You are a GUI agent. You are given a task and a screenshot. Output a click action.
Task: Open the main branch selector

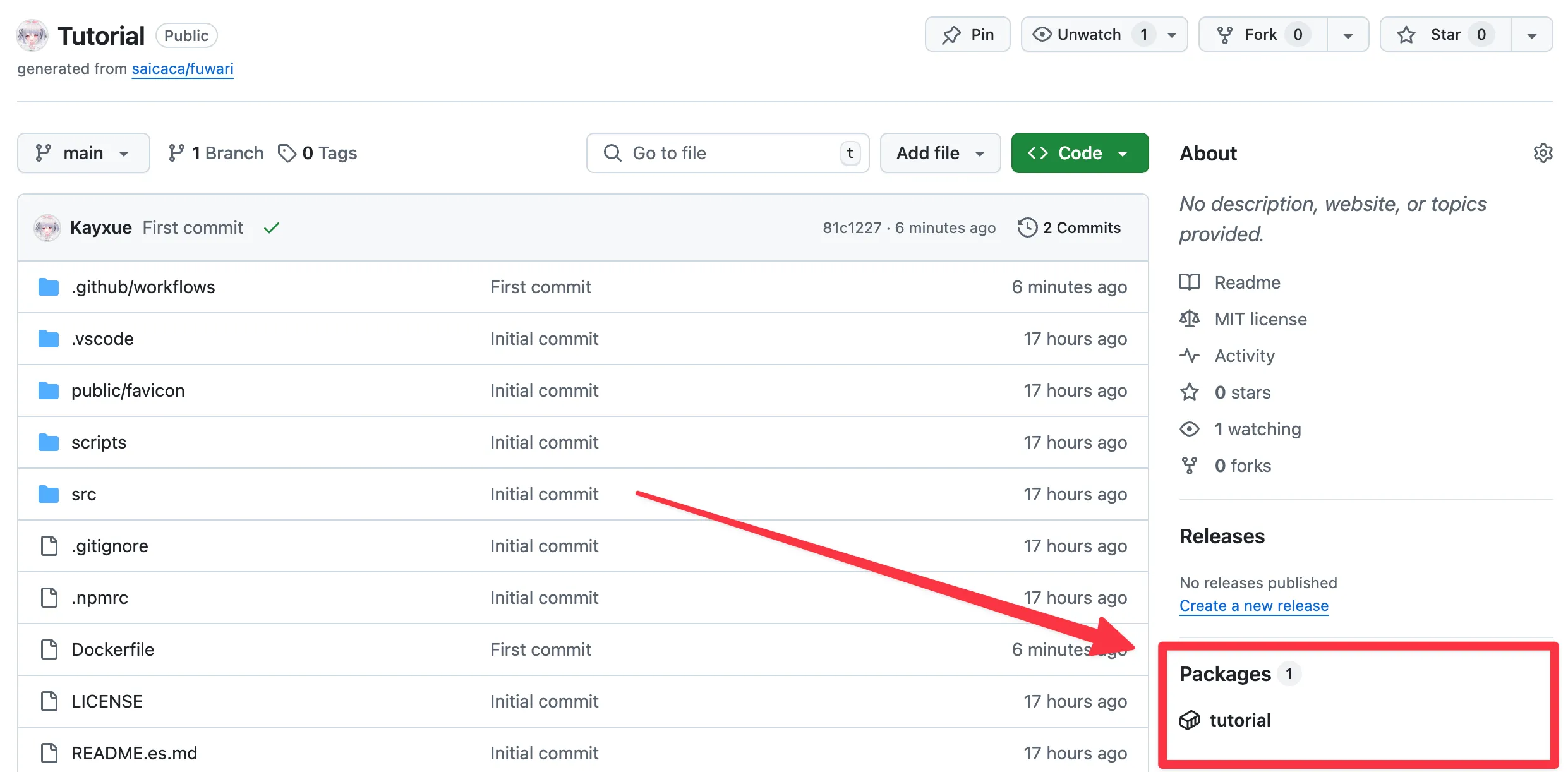coord(83,153)
